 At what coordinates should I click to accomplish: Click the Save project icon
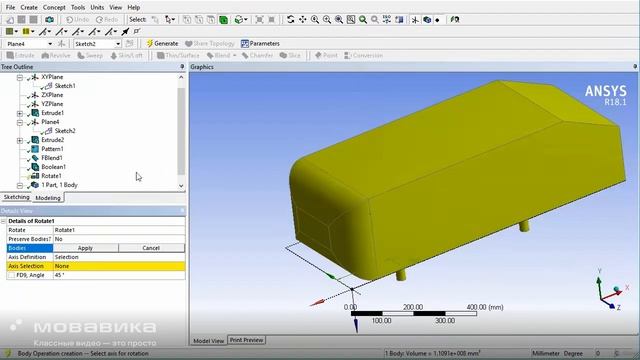(22, 20)
